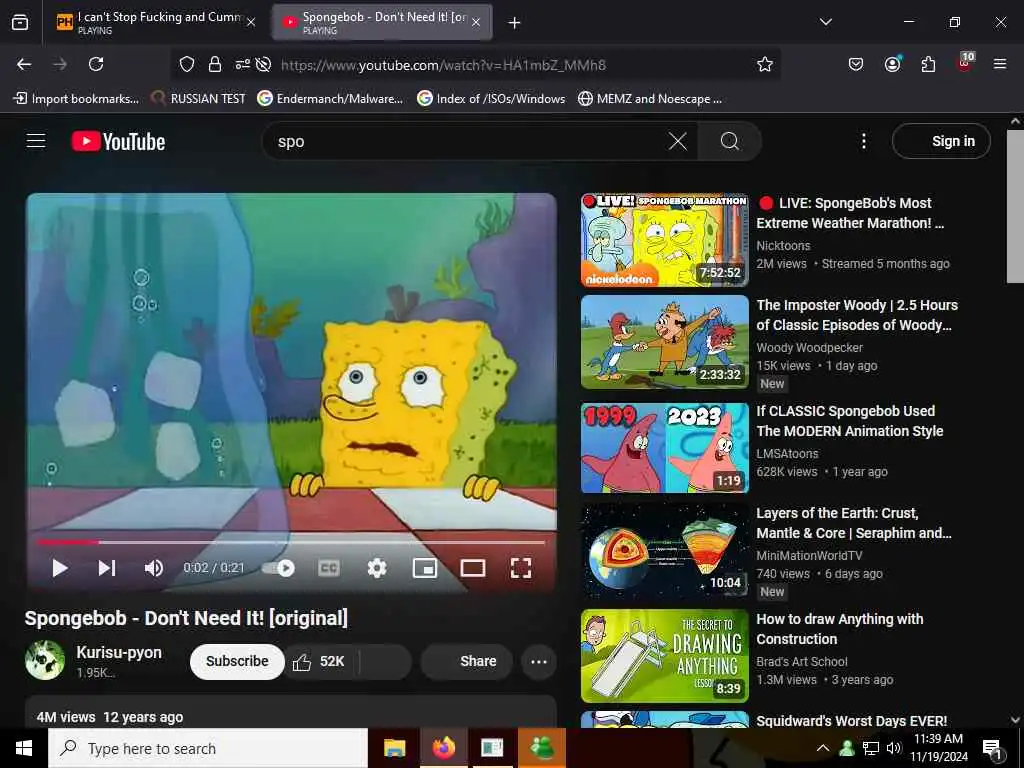Screen dimensions: 1024x768
Task: Clear the YouTube search text
Action: (678, 141)
